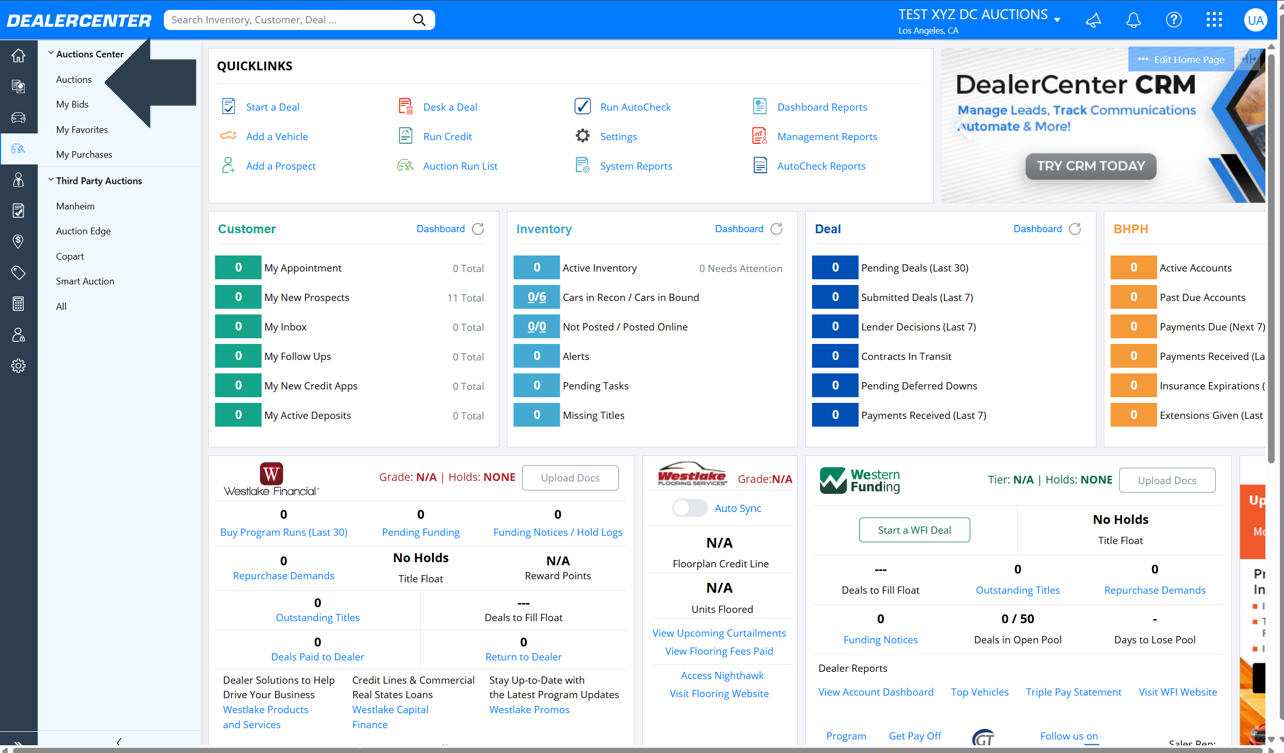Click the DealerCenter logo

point(79,20)
